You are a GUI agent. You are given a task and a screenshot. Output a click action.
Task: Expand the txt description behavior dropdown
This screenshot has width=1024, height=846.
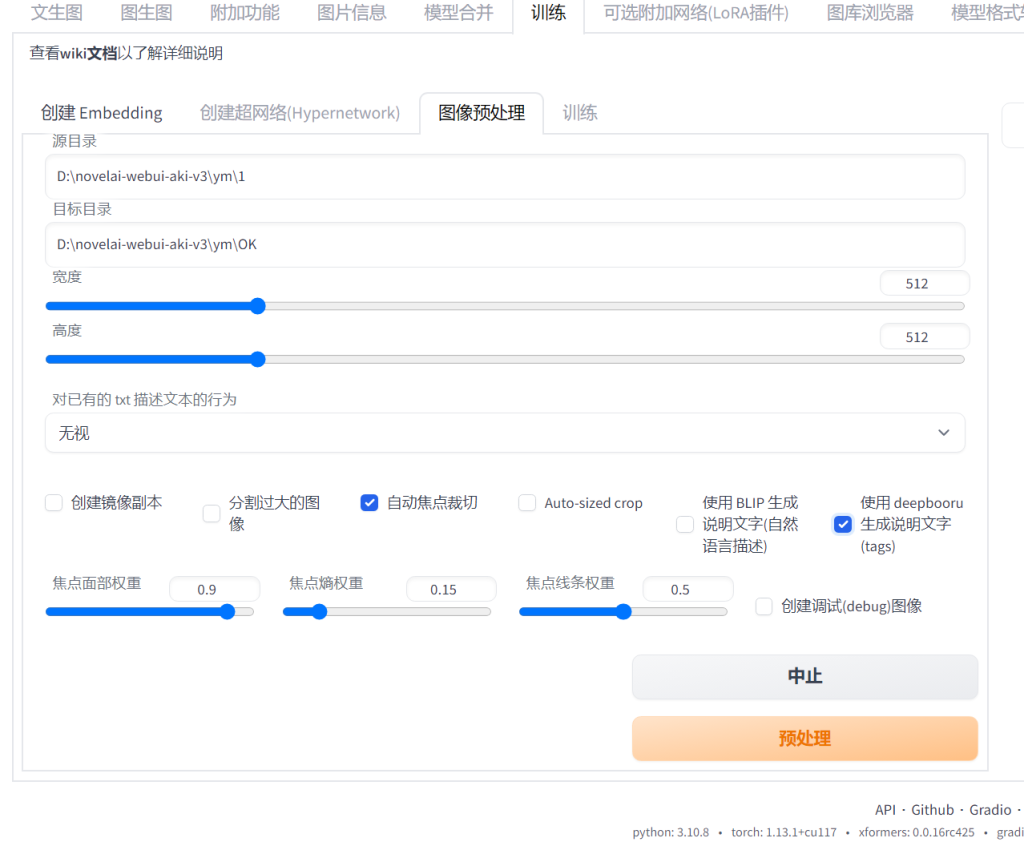[505, 433]
